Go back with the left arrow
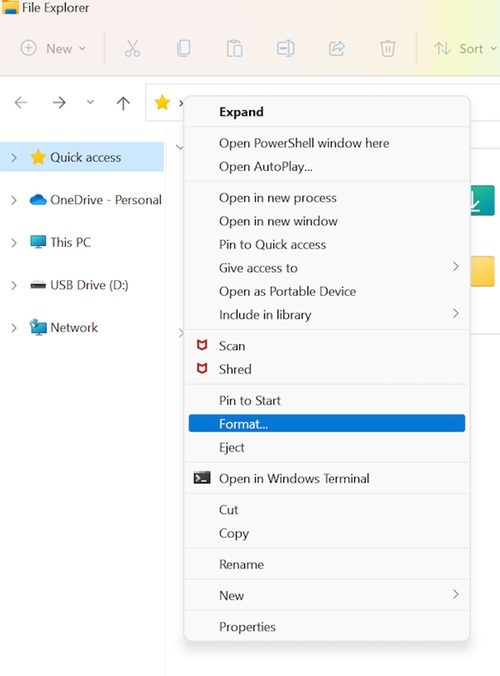The height and width of the screenshot is (676, 500). point(21,103)
